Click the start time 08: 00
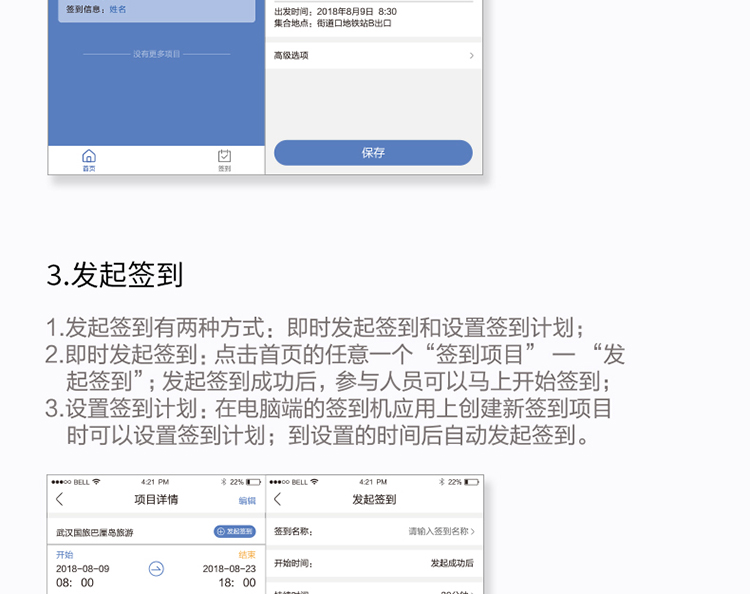750x594 pixels. click(x=75, y=583)
